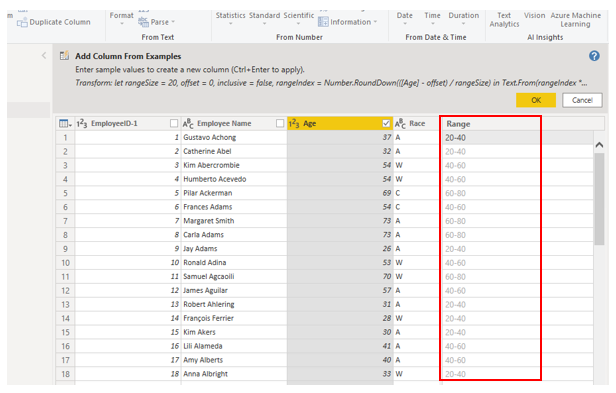Uncheck the Age column checkbox
This screenshot has width=616, height=393.
pos(386,123)
